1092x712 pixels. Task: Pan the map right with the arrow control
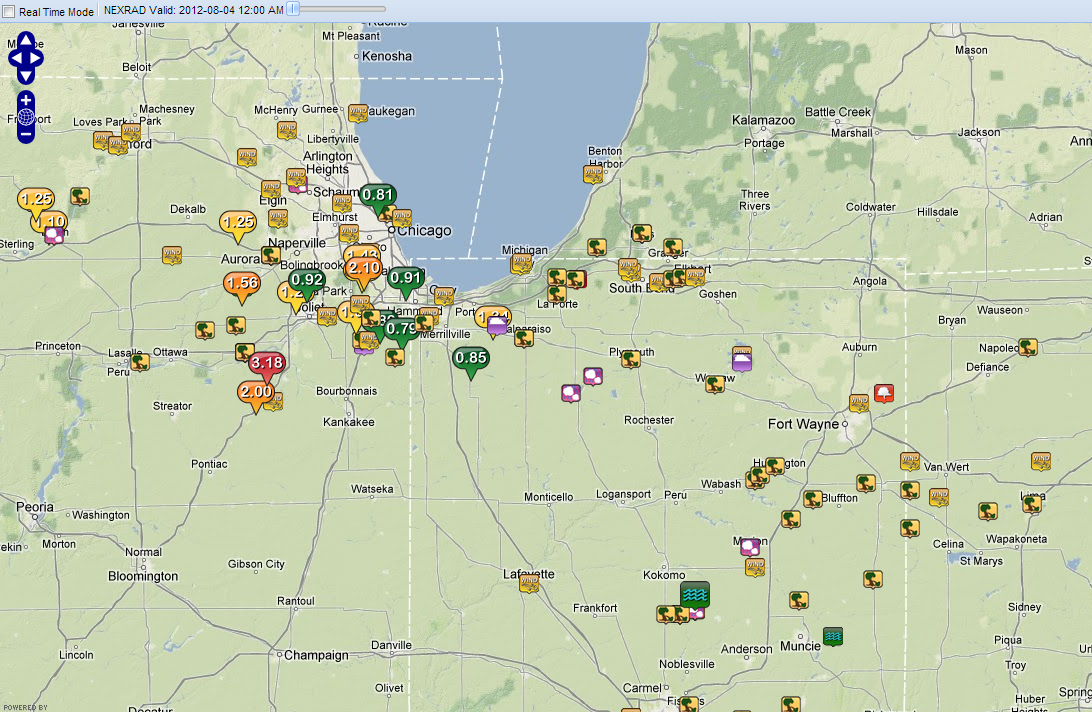click(36, 58)
